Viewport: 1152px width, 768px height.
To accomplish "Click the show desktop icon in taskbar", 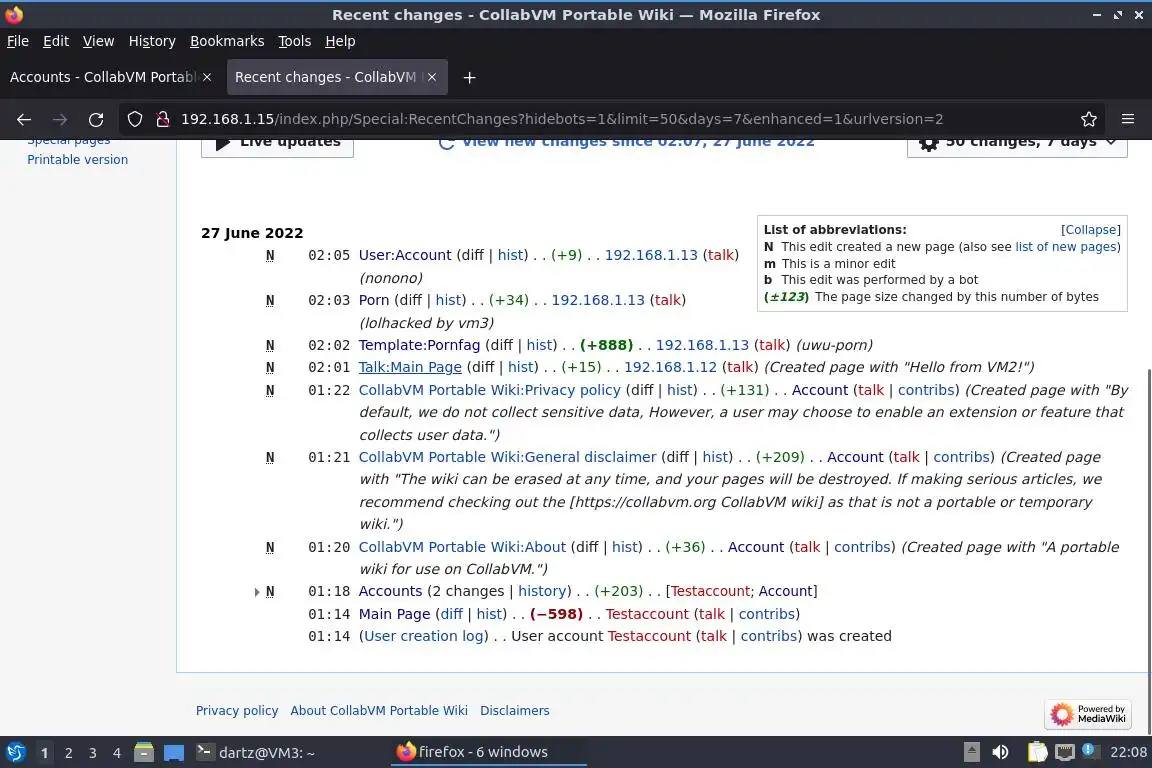I will pos(174,753).
